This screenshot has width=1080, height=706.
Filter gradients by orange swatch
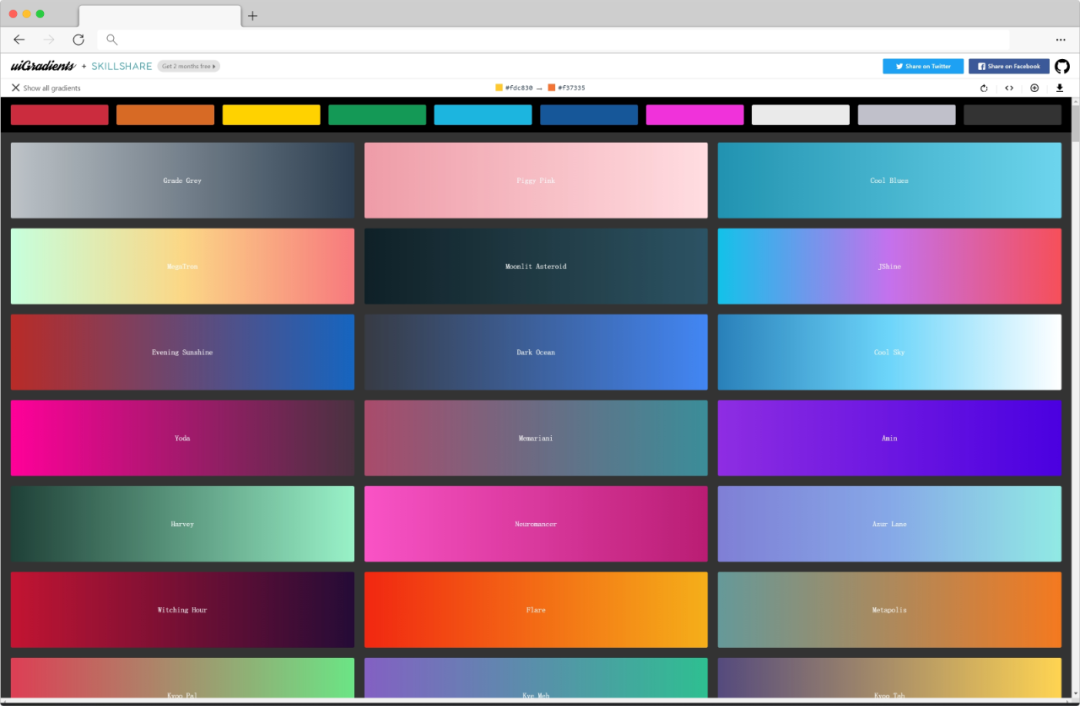click(x=165, y=115)
